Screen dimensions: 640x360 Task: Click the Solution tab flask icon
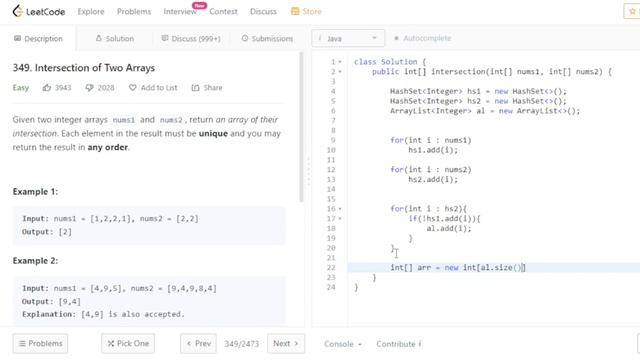(x=98, y=38)
